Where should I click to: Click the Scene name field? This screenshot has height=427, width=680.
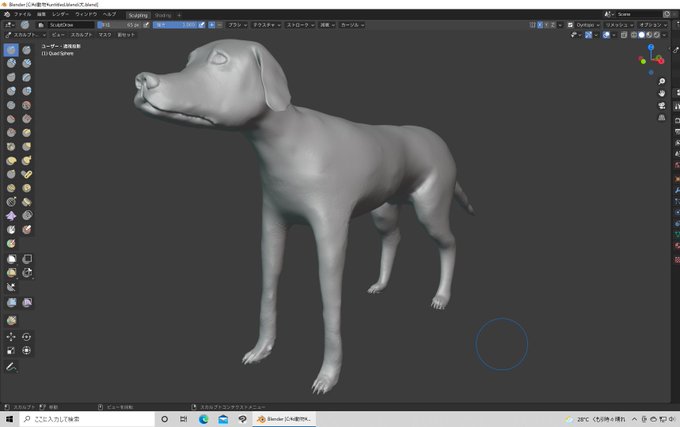point(639,14)
